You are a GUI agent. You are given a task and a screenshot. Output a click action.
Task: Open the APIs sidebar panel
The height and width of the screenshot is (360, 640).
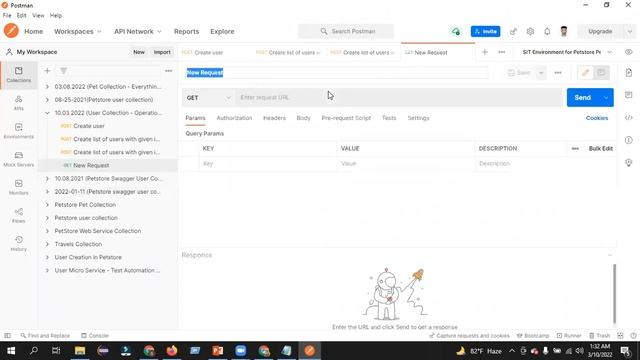tap(18, 103)
